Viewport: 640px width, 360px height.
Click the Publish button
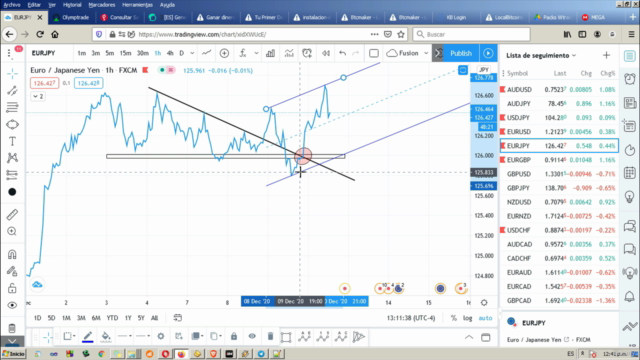click(461, 53)
